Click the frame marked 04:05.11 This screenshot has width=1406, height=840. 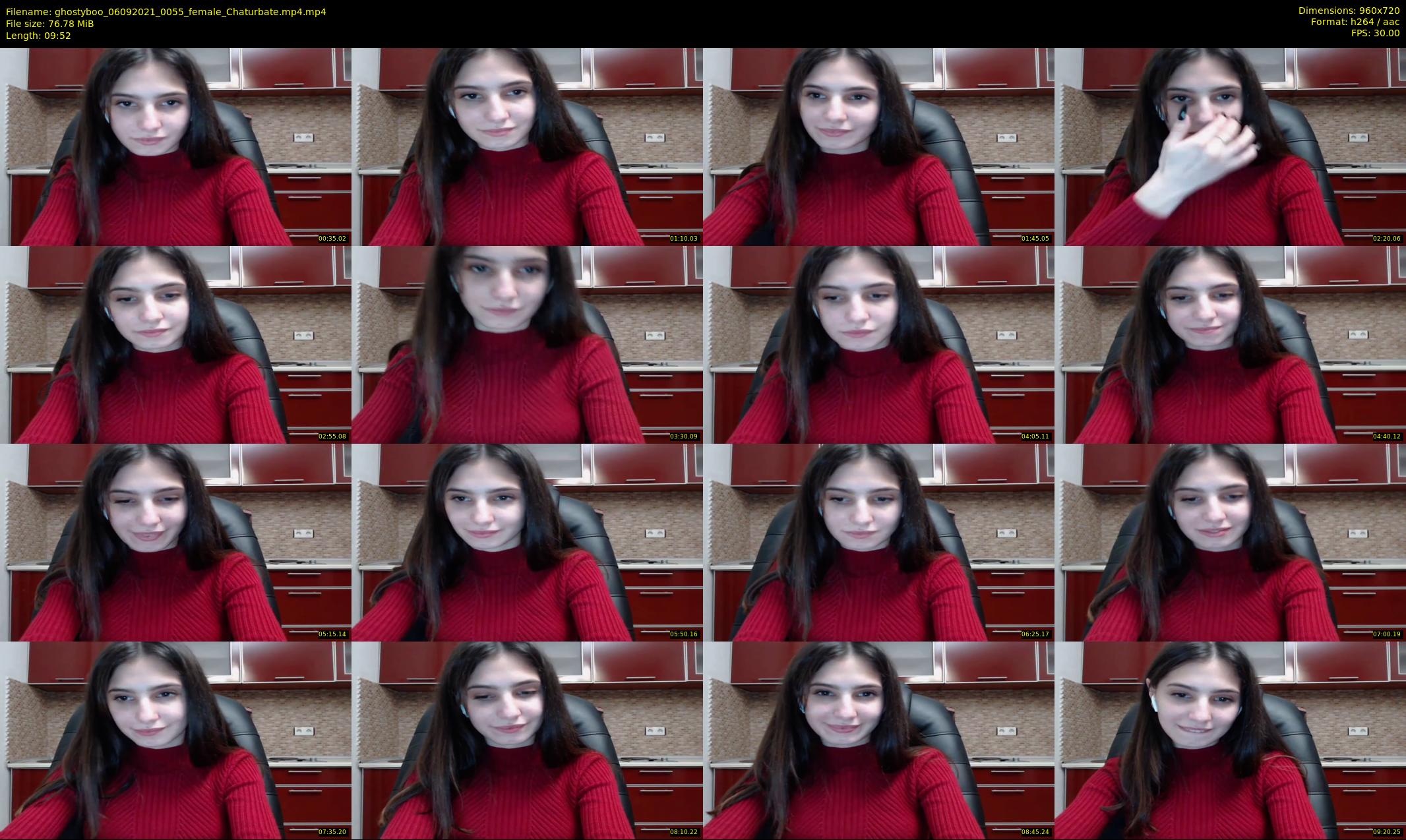pyautogui.click(x=878, y=344)
